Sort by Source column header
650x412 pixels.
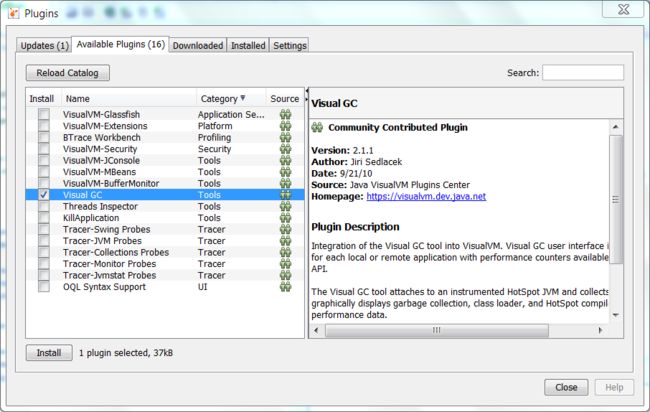tap(285, 99)
